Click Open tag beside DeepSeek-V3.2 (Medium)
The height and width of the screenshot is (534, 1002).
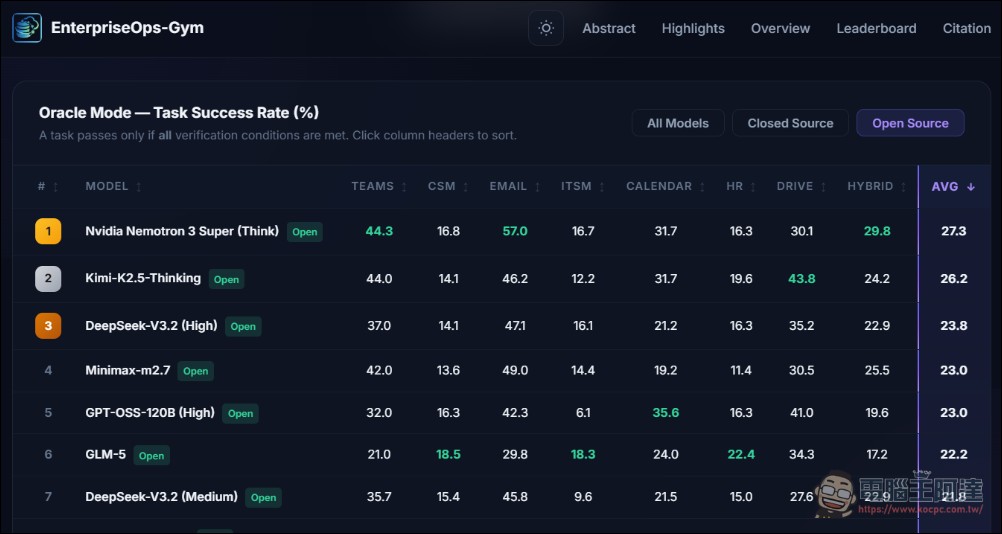(263, 498)
